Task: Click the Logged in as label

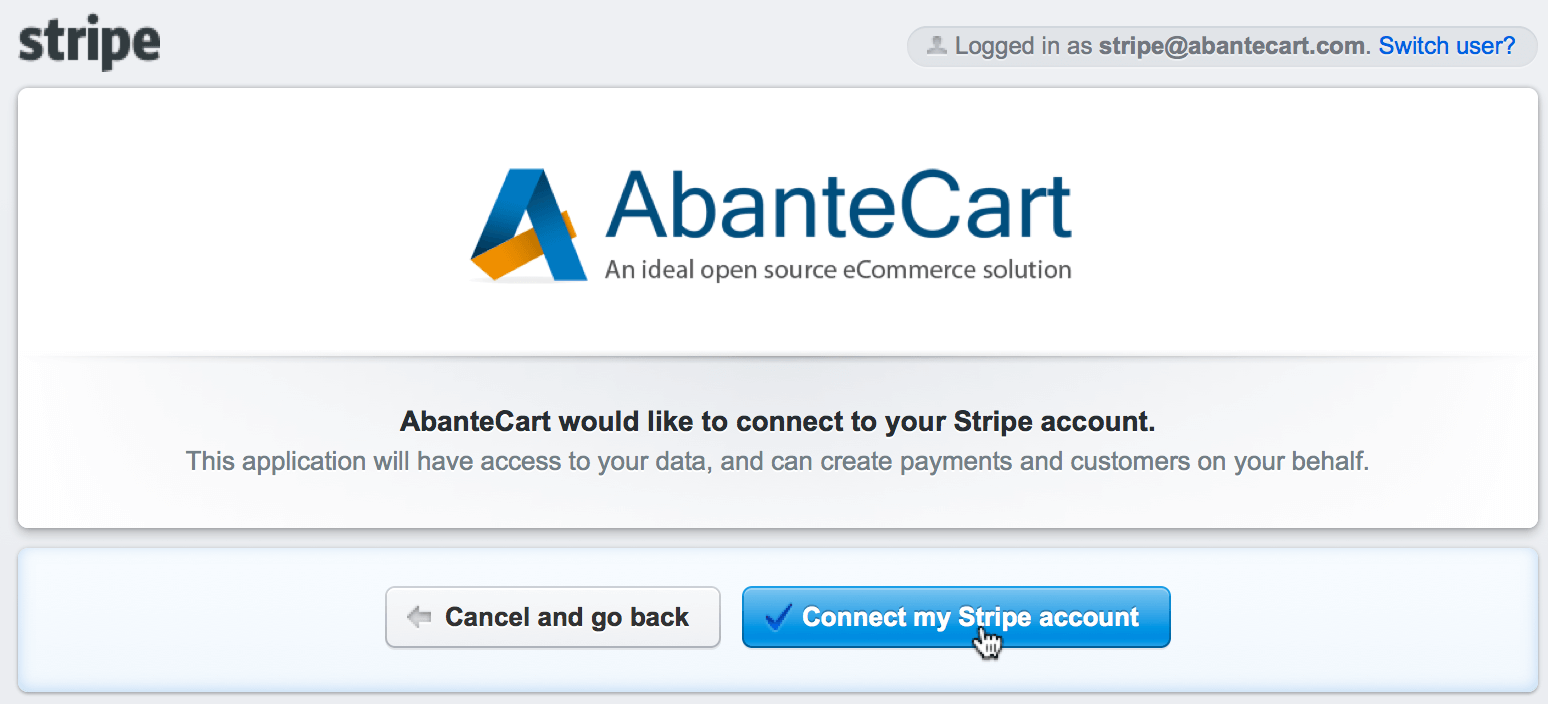Action: coord(1024,46)
